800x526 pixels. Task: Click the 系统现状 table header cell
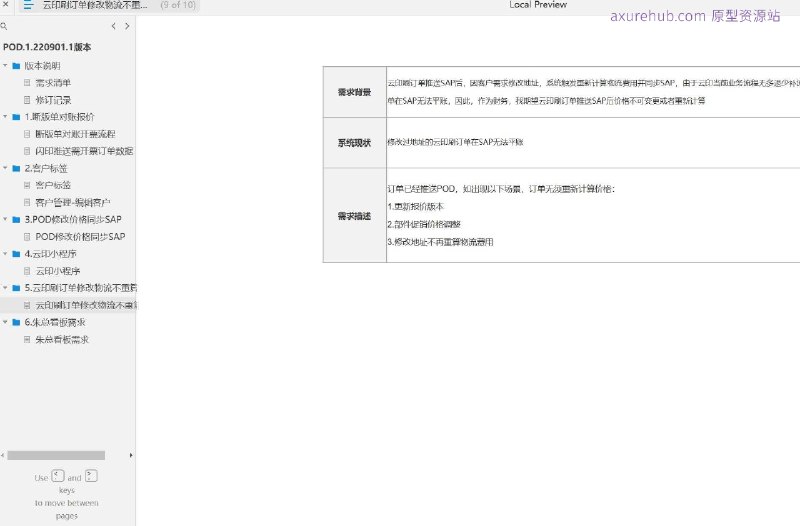pyautogui.click(x=355, y=143)
